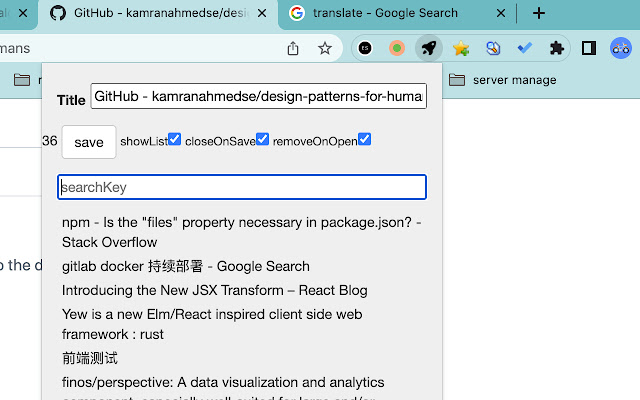Open the profile avatar menu
Image resolution: width=640 pixels, height=400 pixels.
click(x=621, y=48)
